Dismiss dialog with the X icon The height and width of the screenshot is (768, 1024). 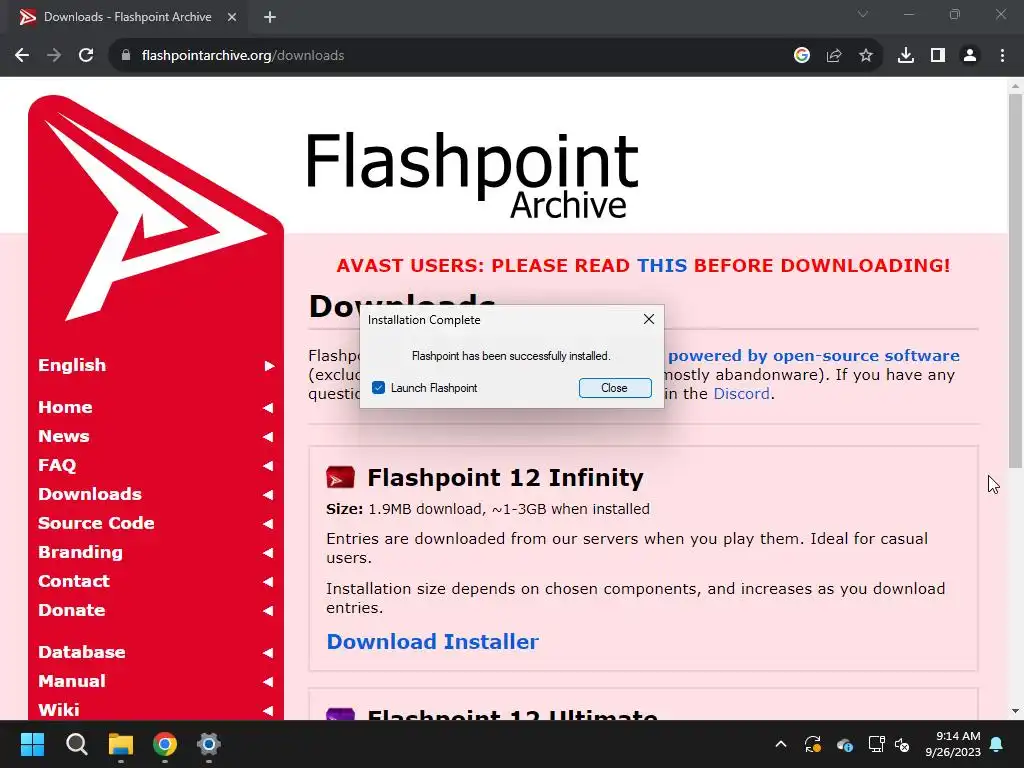pos(648,319)
